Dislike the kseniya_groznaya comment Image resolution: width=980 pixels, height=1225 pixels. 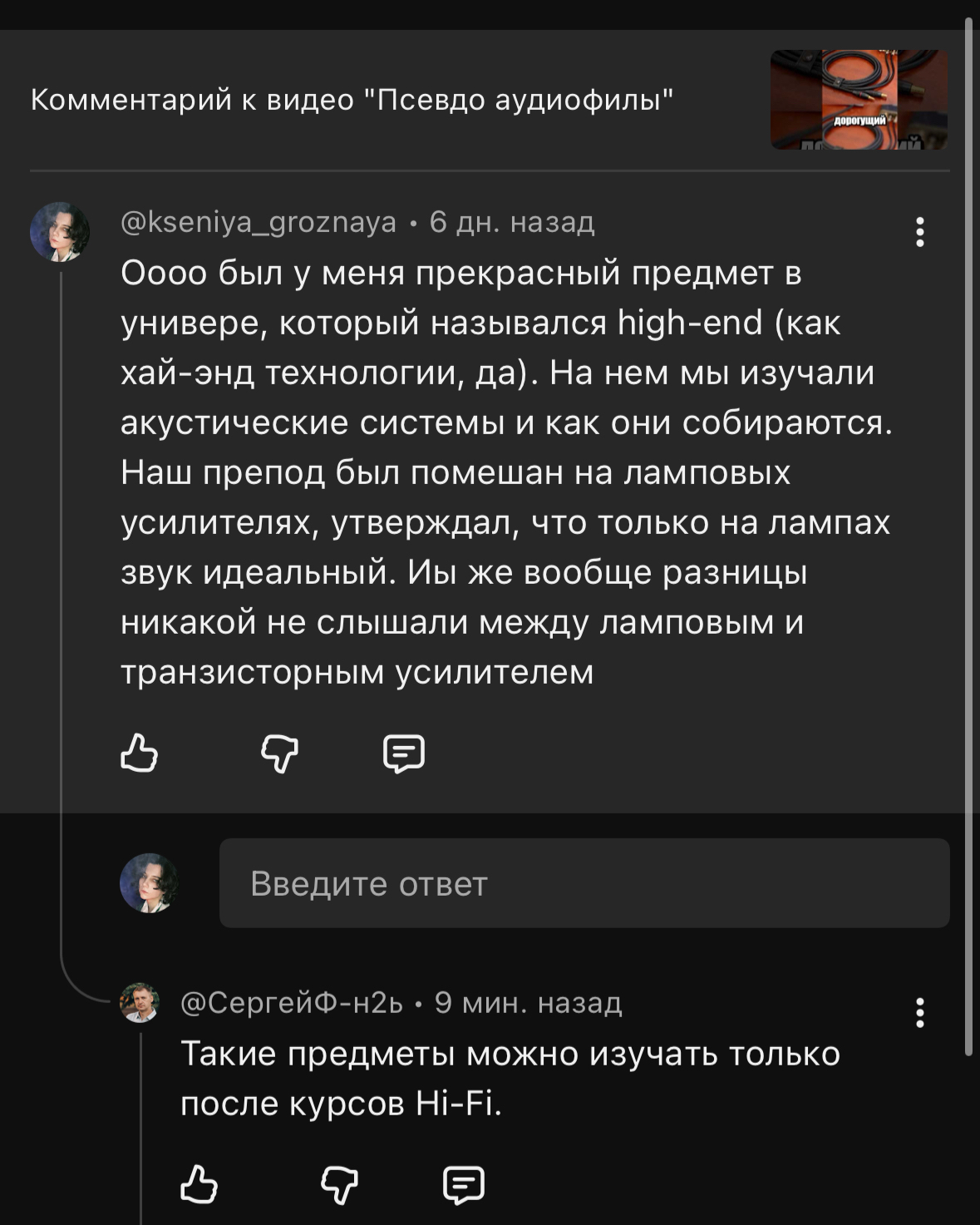pos(279,753)
